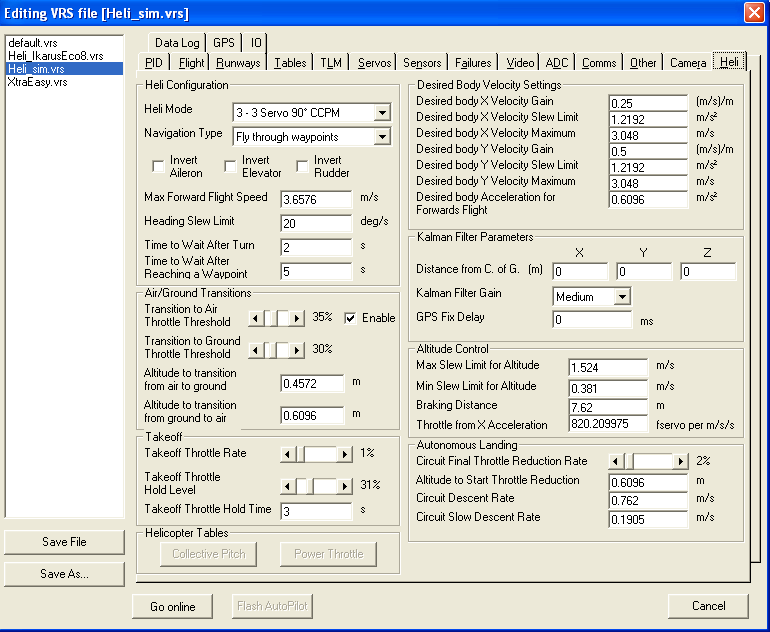
Task: Open the Other tab
Action: tap(643, 63)
